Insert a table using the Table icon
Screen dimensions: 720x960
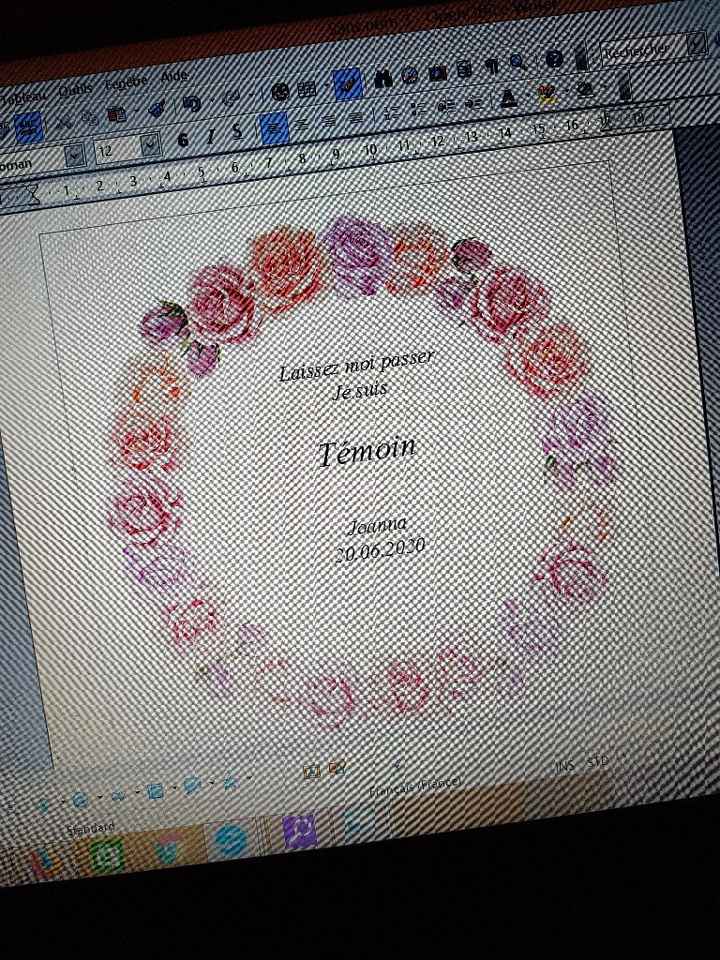(x=307, y=89)
